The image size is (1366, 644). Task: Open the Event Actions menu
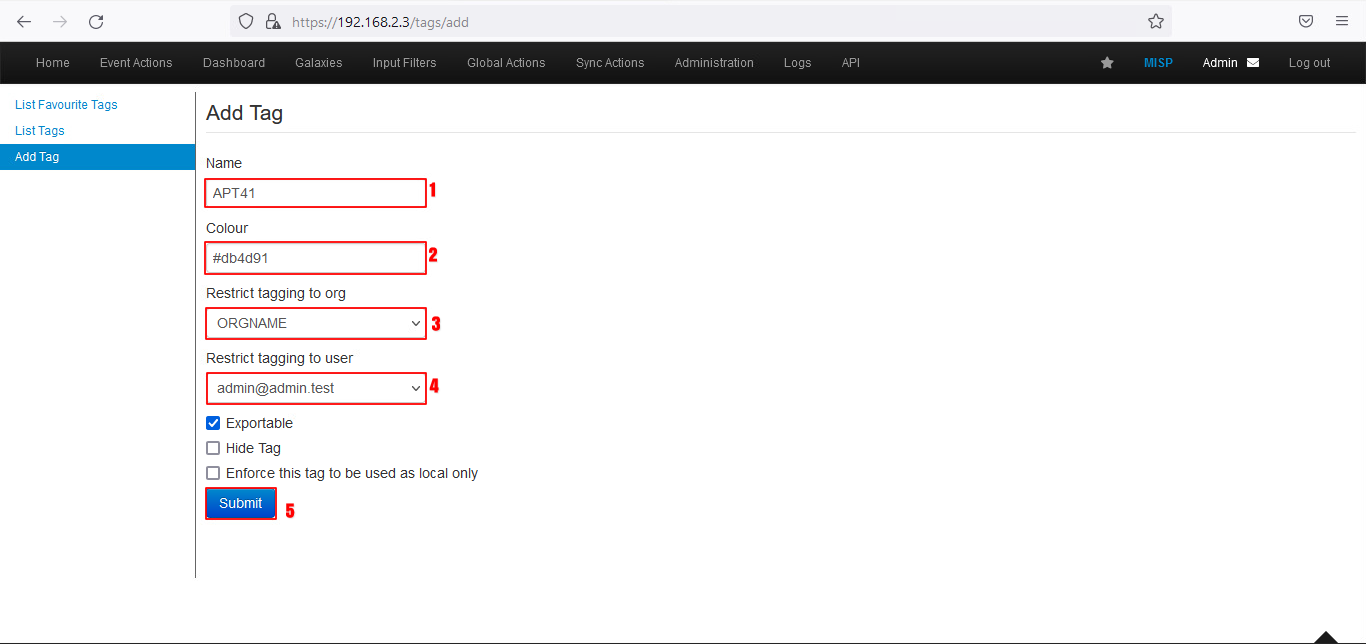pyautogui.click(x=136, y=63)
